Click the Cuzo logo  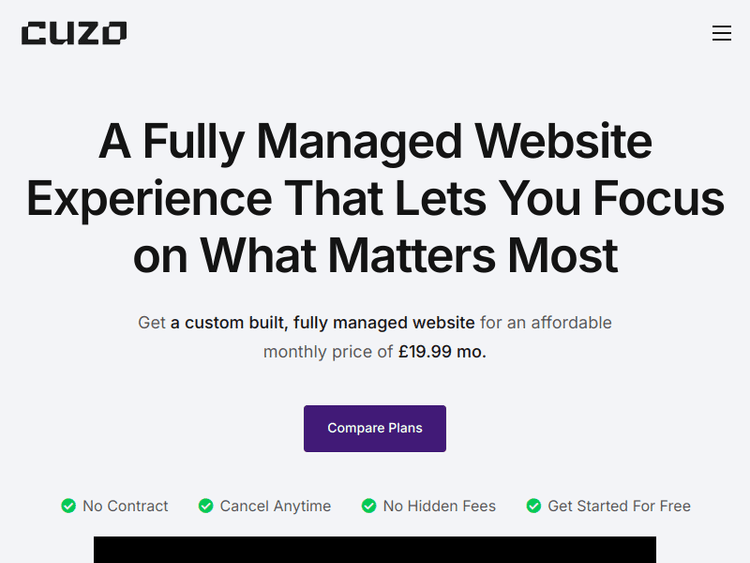pyautogui.click(x=74, y=33)
